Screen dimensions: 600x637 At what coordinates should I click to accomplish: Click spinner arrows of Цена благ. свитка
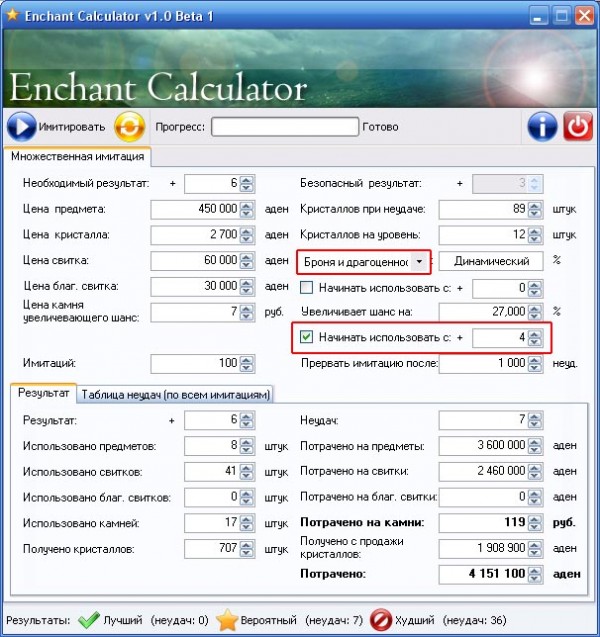[x=247, y=286]
